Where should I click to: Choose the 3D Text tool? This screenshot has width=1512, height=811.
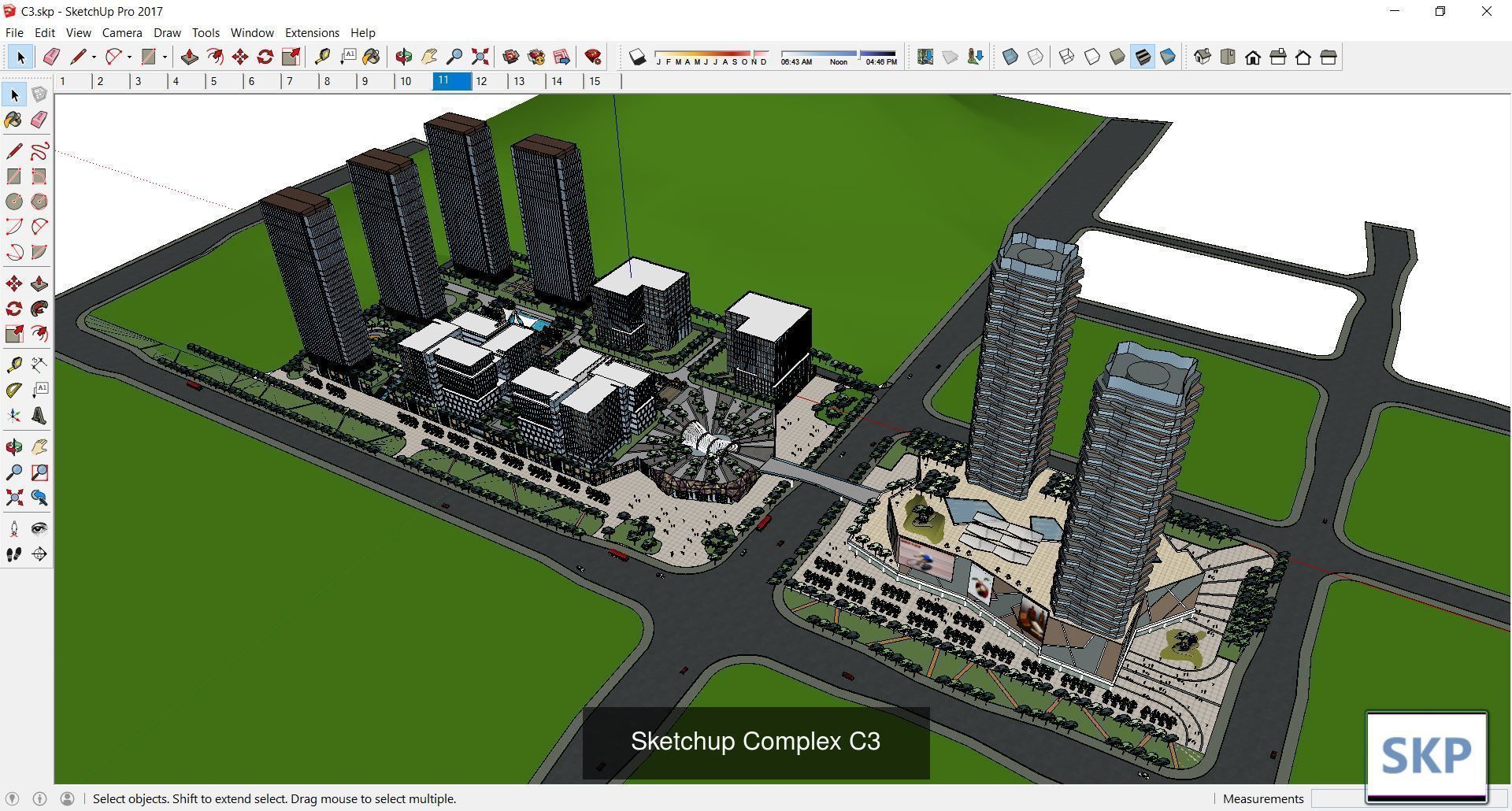(39, 416)
